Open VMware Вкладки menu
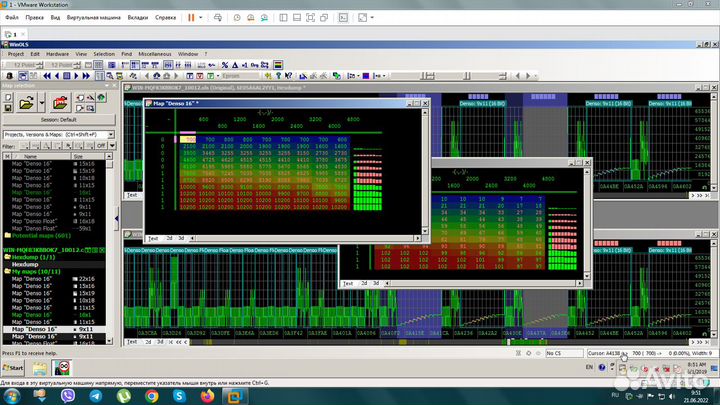The image size is (720, 405). coord(138,17)
